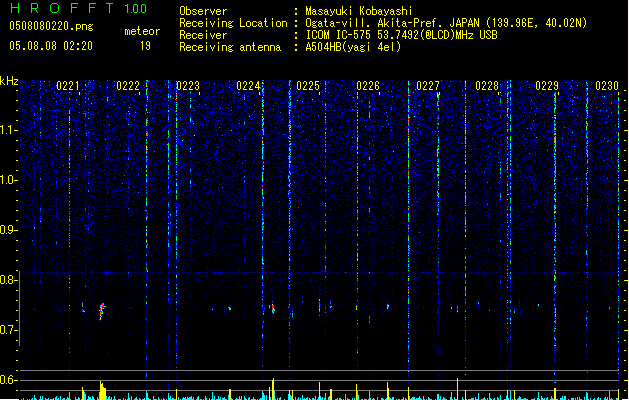
Task: Click the 0229 time marker
Action: pos(547,86)
